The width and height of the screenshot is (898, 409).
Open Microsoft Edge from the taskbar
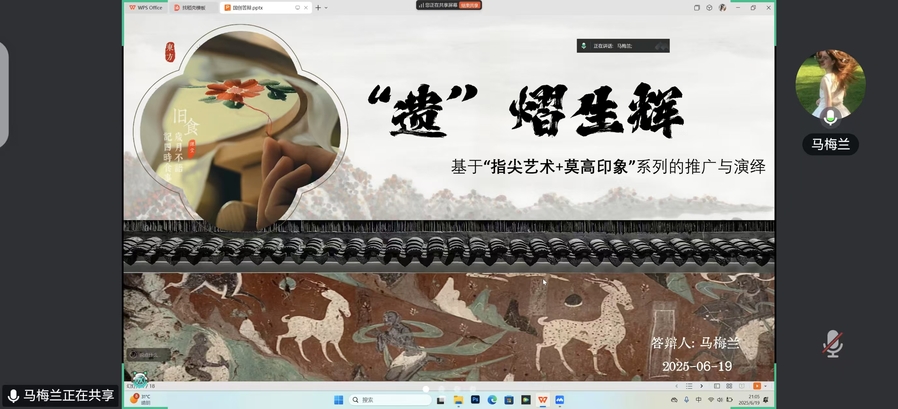(x=492, y=400)
